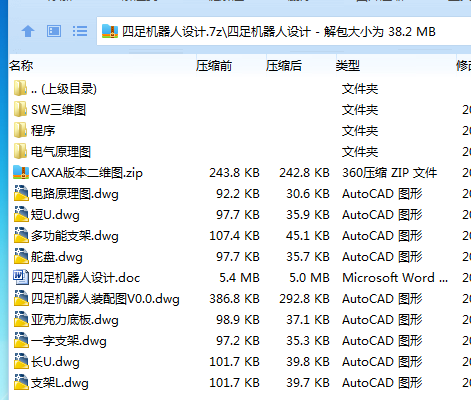Click the file name 多功能支架.dwg

click(75, 236)
